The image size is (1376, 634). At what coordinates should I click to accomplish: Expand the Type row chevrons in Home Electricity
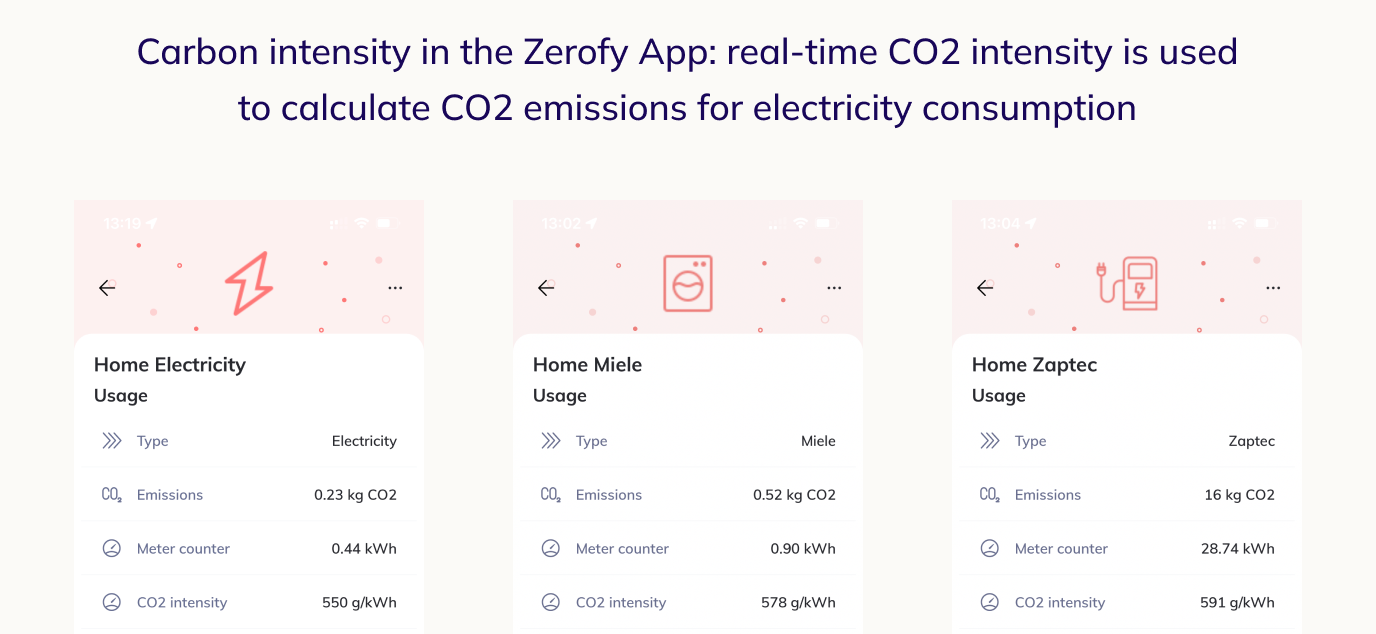[111, 440]
